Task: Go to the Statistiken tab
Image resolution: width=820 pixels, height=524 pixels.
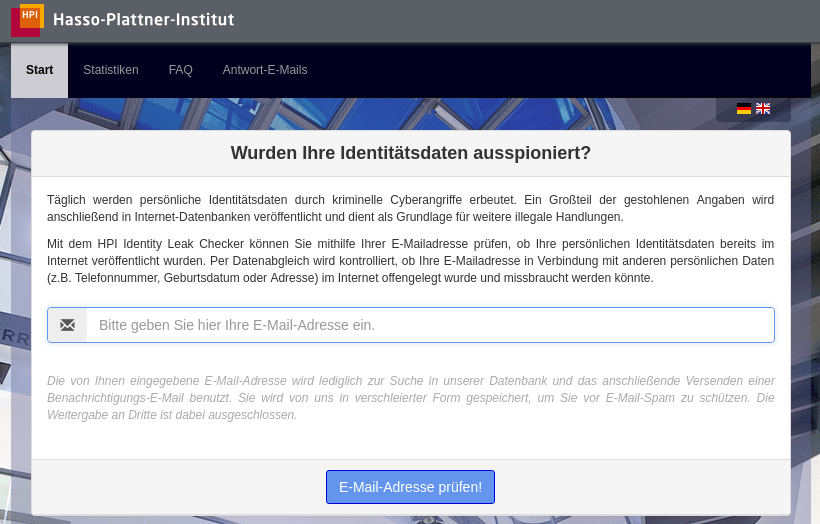Action: click(x=111, y=70)
